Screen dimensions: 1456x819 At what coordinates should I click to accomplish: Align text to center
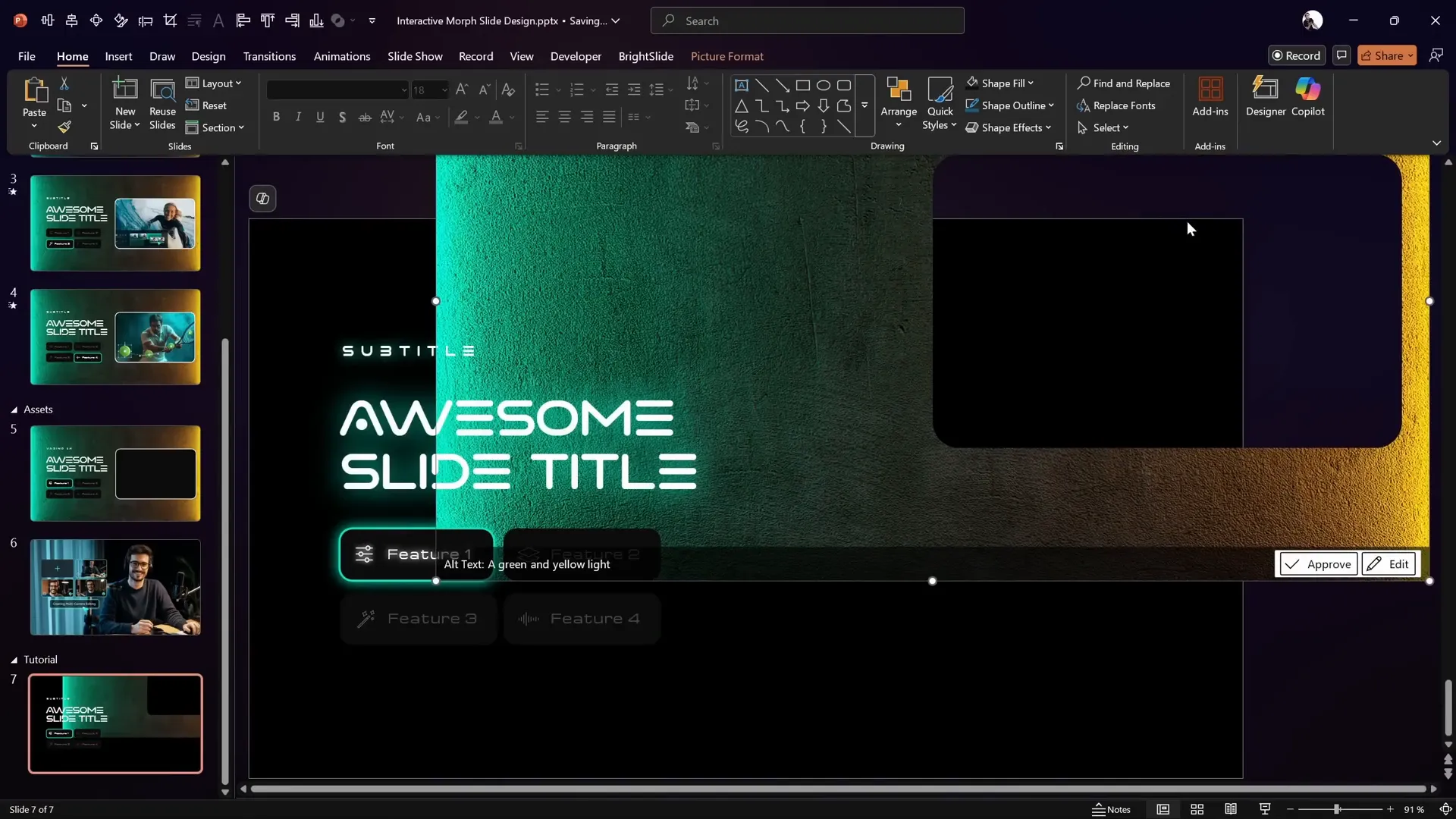(565, 117)
